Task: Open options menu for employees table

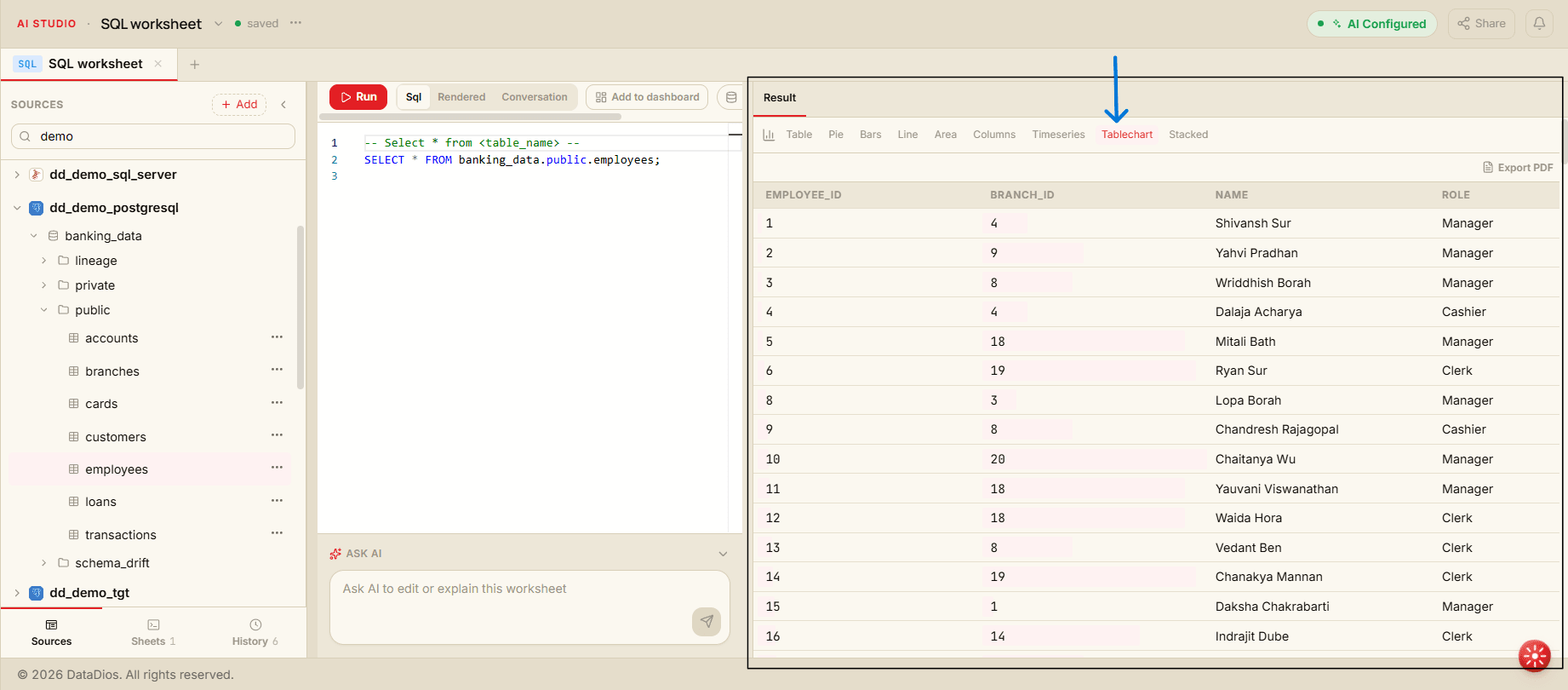Action: point(277,468)
